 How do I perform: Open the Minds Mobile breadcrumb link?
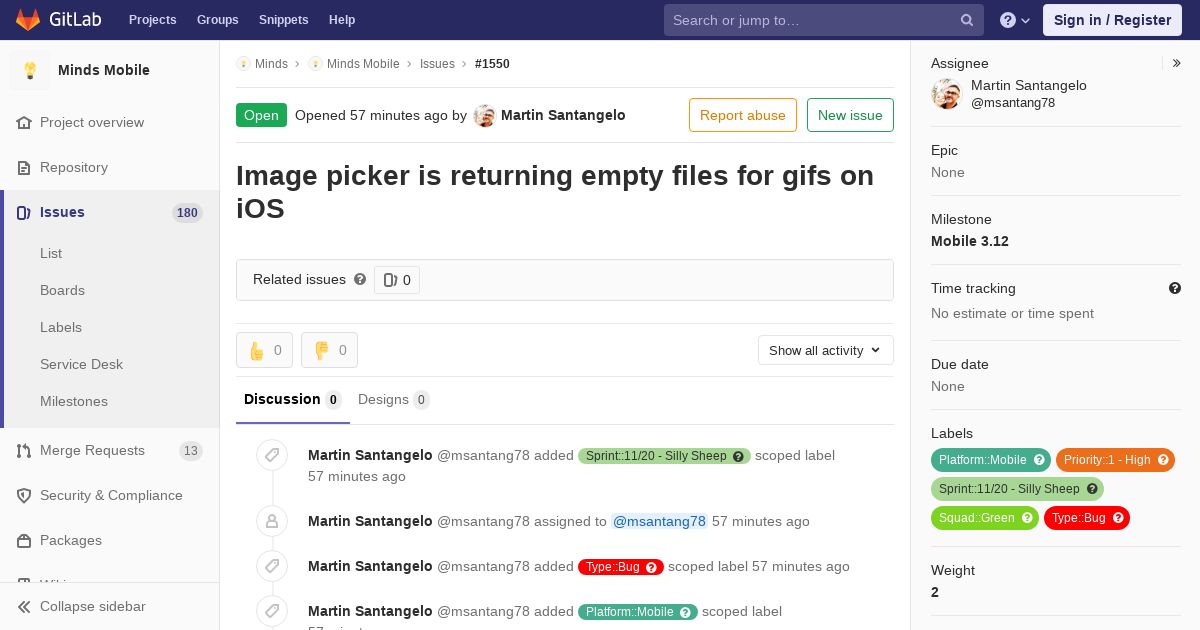363,63
